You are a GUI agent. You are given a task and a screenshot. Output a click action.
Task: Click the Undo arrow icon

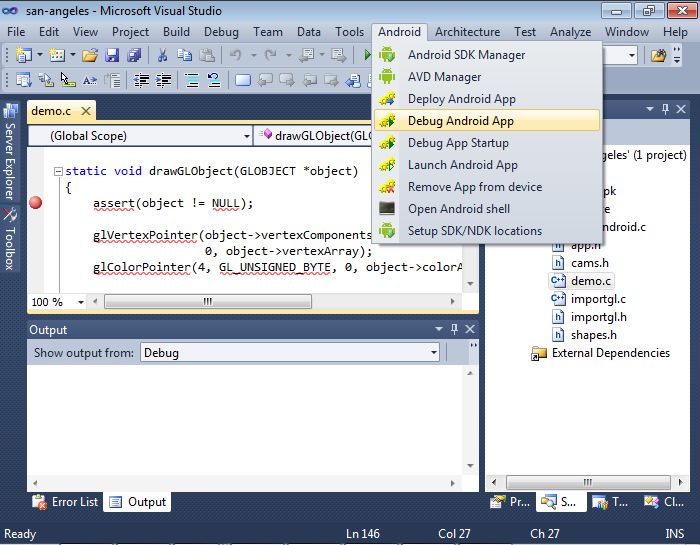(x=235, y=55)
